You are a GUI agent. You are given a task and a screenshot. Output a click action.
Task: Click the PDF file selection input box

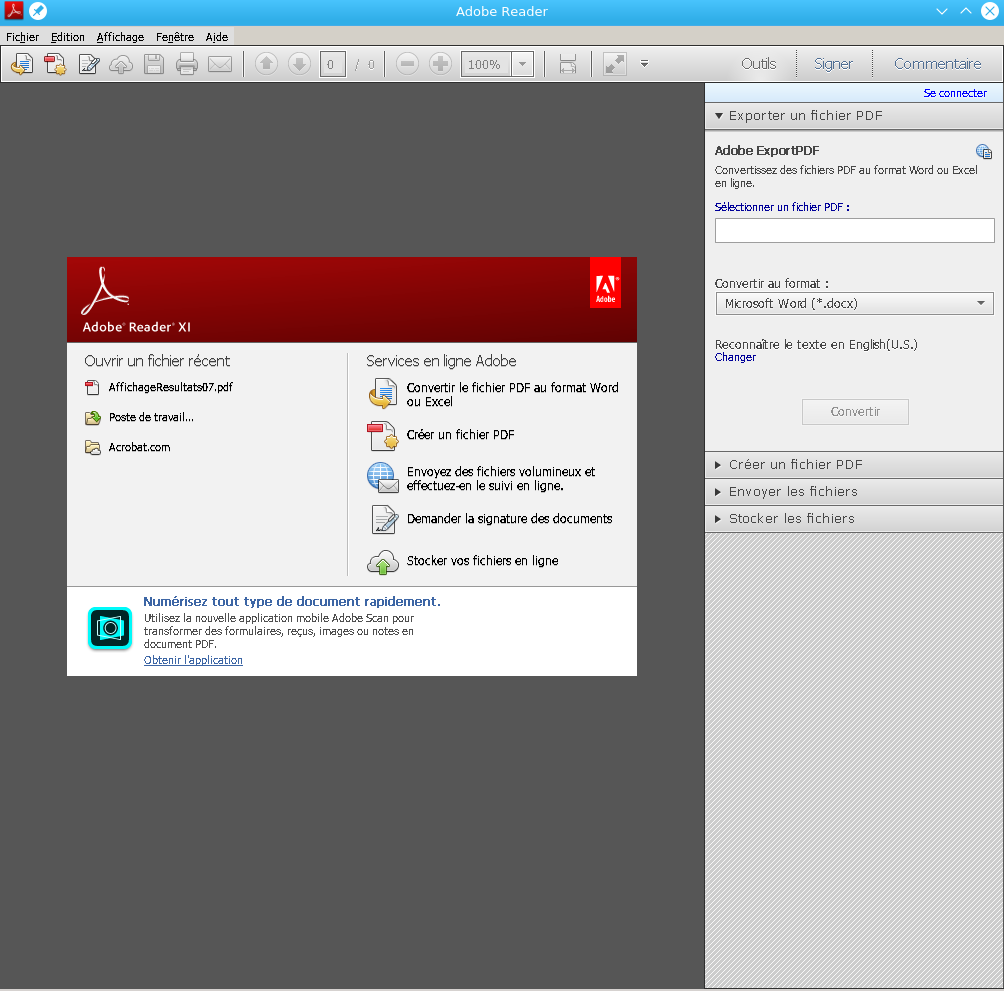pos(854,230)
